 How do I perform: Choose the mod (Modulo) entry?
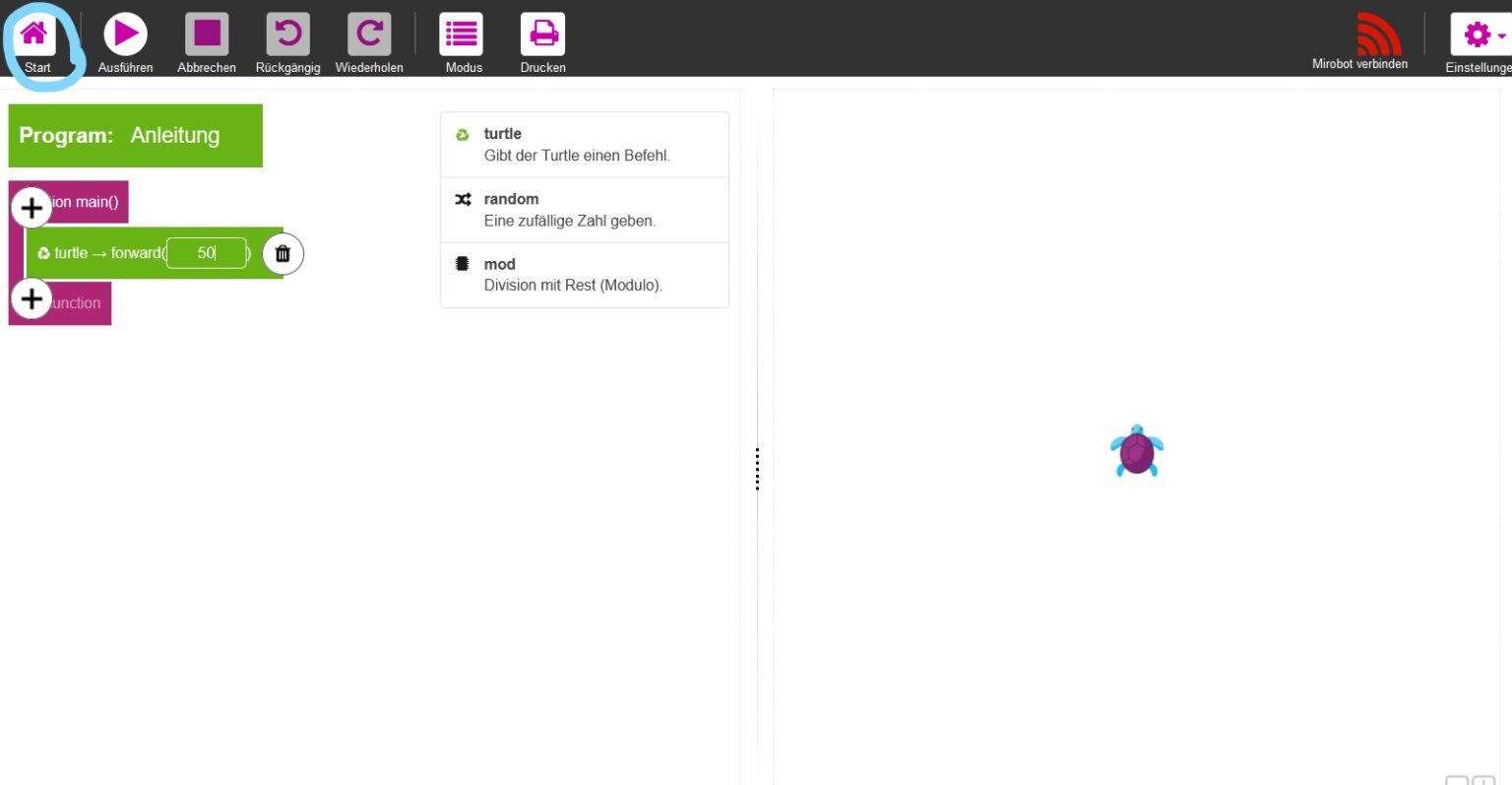[584, 275]
